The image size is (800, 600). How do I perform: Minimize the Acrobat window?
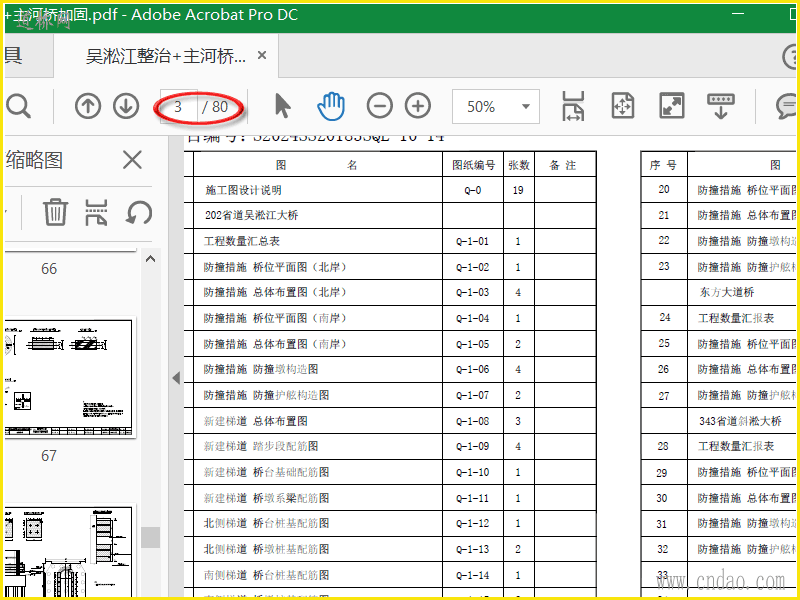[x=738, y=13]
